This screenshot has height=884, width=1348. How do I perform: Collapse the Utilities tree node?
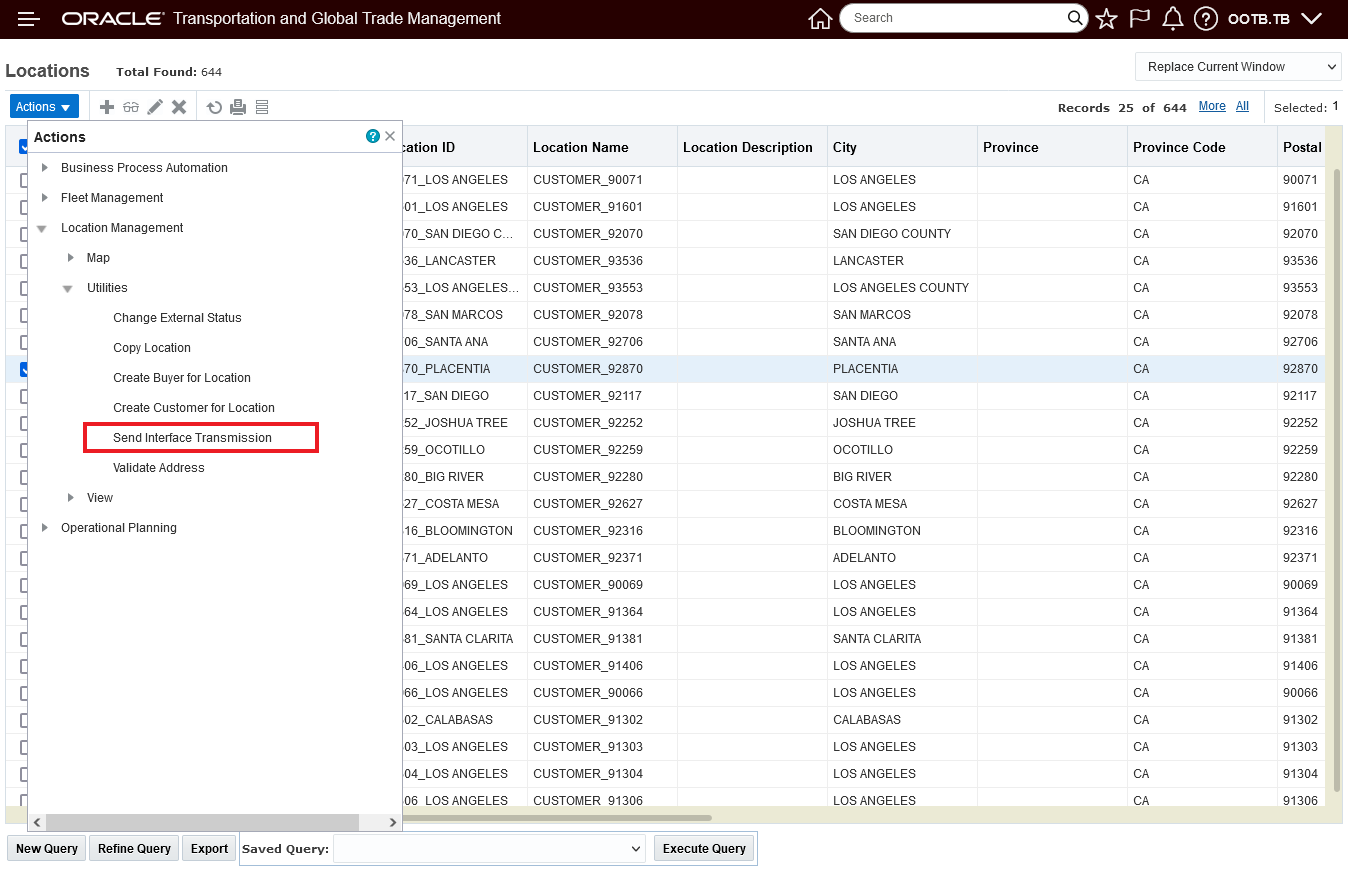click(x=68, y=288)
